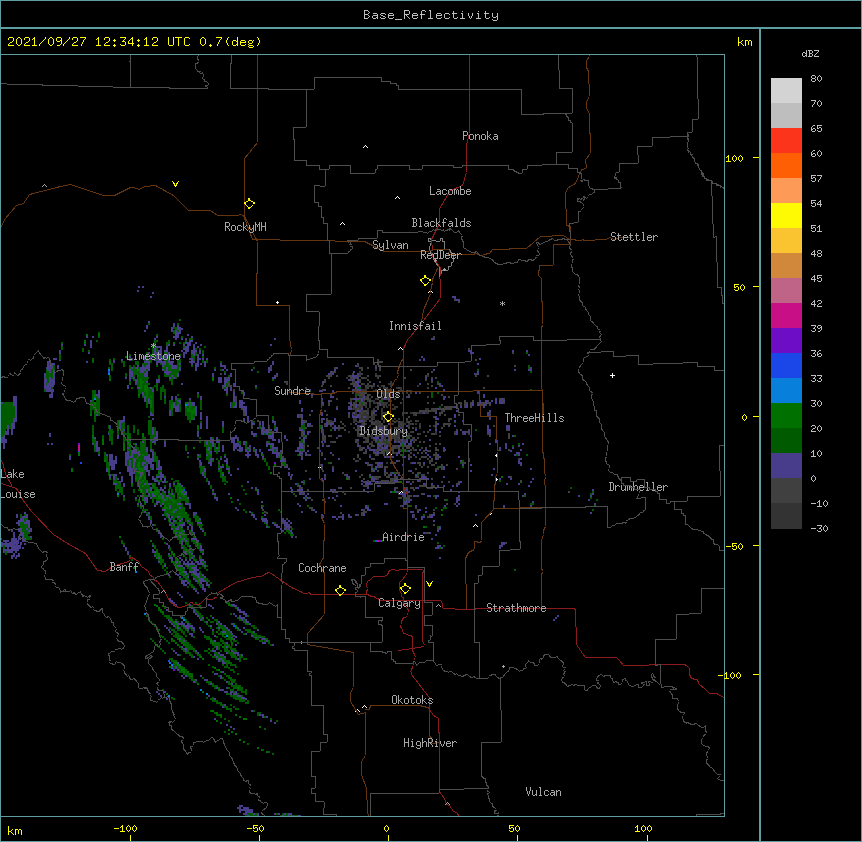Viewport: 862px width, 842px height.
Task: Click the 57 value in the dBZ legend
Action: tap(816, 178)
